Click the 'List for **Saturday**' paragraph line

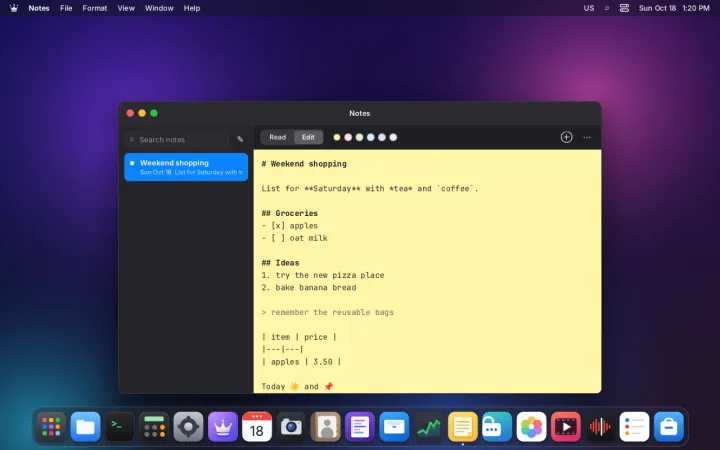pyautogui.click(x=370, y=188)
